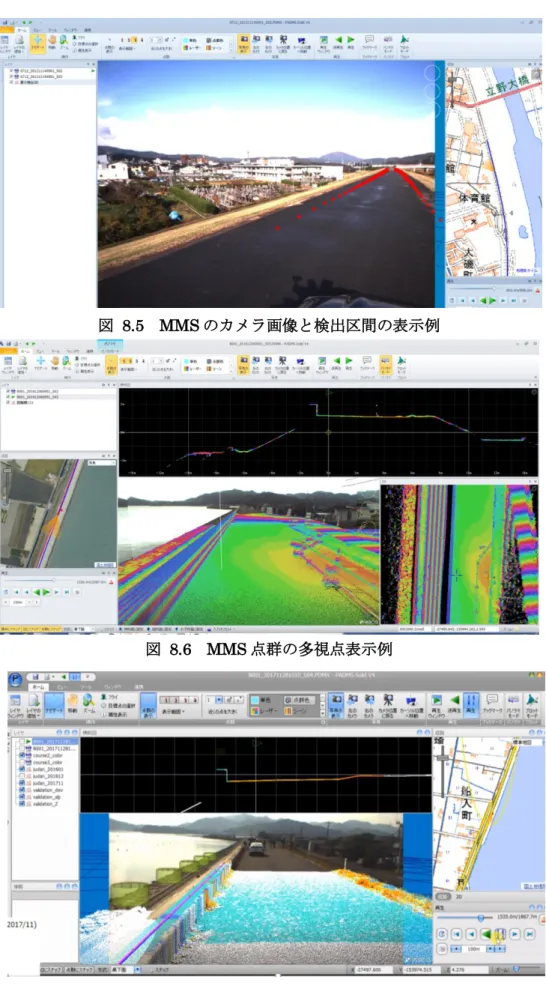Enable パノラマモード in bottom window ribbon
546x989 pixels.
tap(513, 706)
